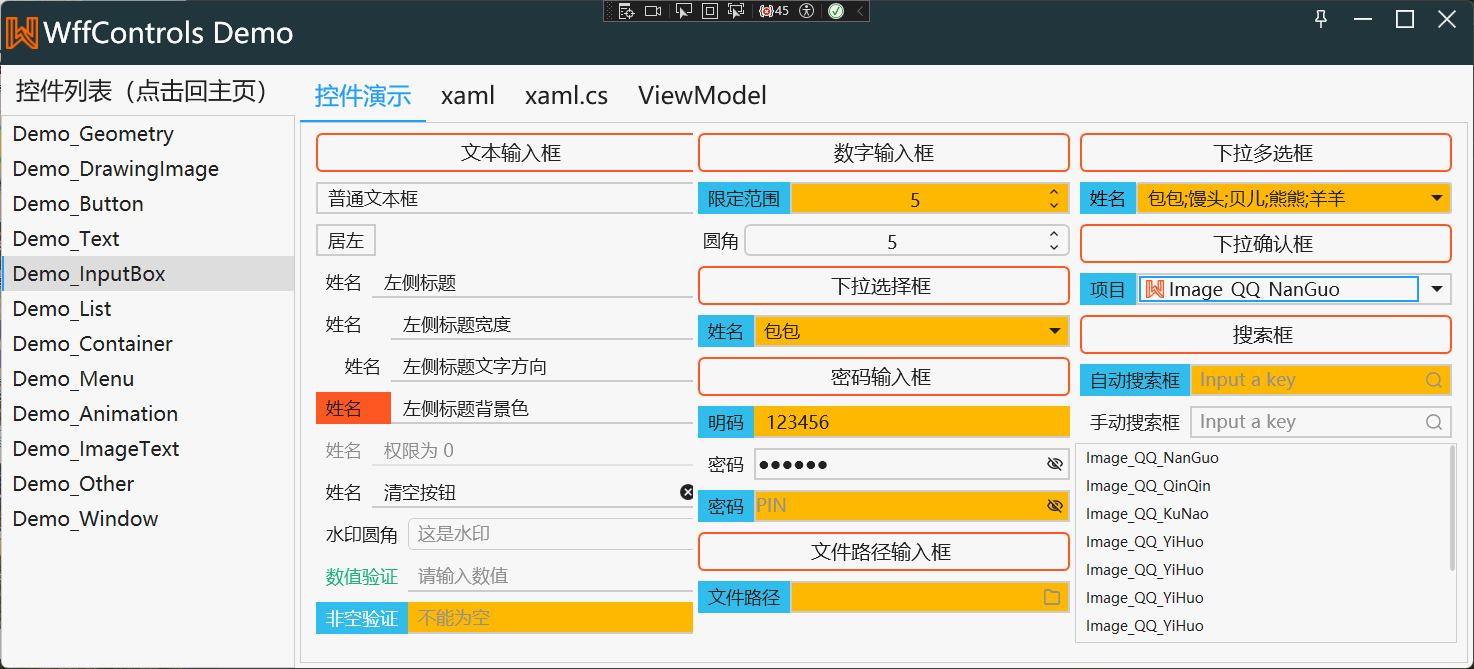
Task: Run accessibility scan from debug toolbar
Action: 807,11
